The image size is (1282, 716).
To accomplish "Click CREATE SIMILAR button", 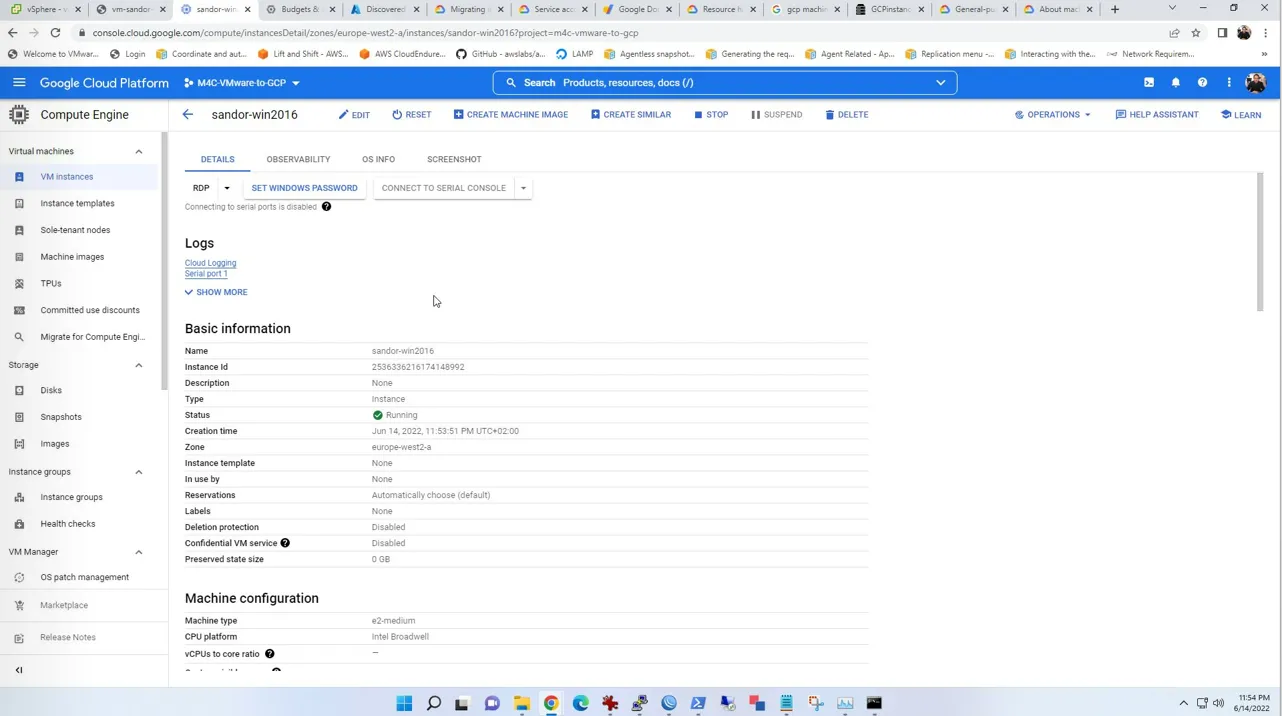I will coord(631,115).
